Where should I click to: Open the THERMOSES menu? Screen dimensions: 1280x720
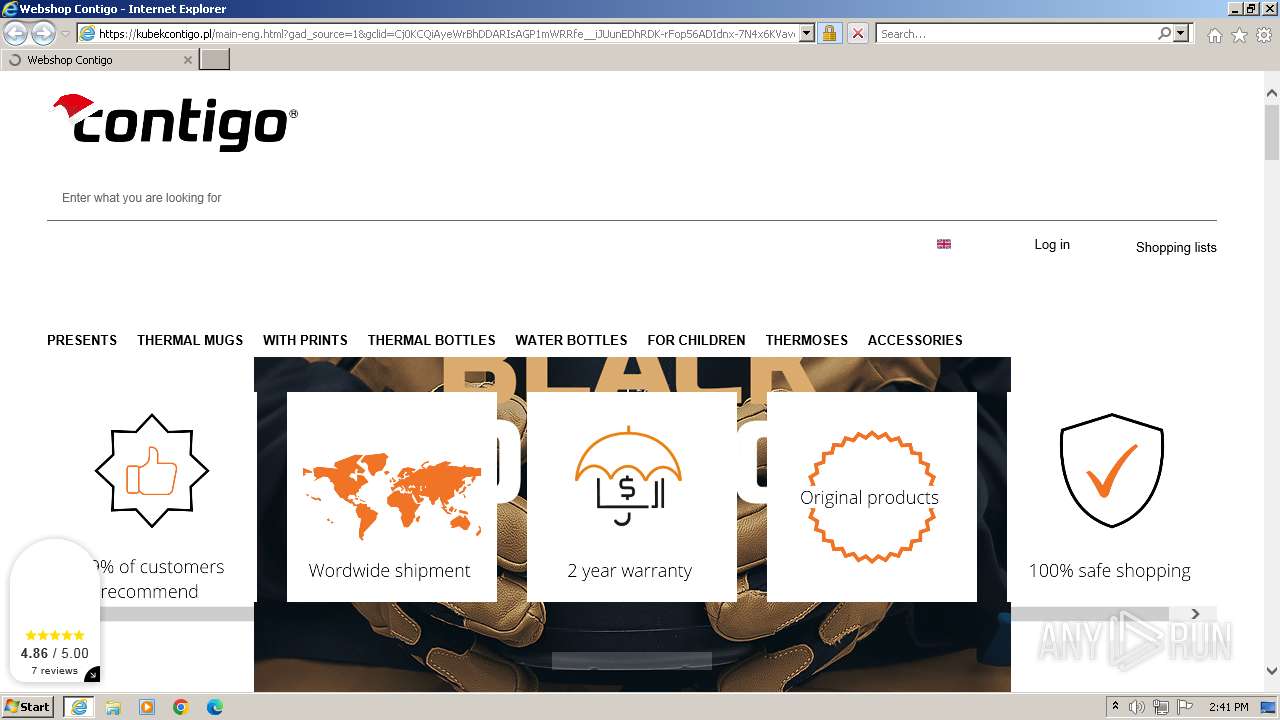pyautogui.click(x=806, y=340)
